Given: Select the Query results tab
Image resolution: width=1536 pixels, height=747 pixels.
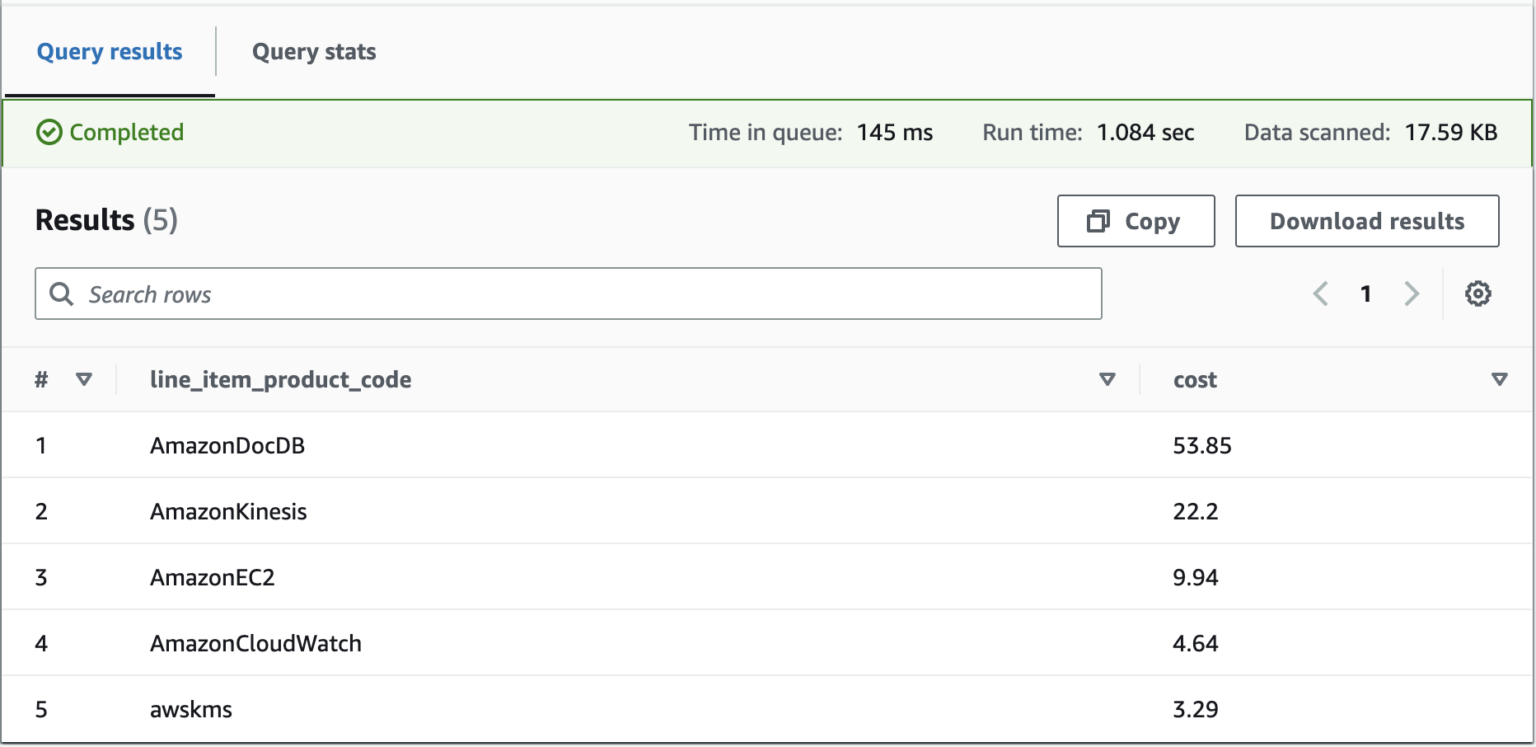Looking at the screenshot, I should click(x=109, y=51).
